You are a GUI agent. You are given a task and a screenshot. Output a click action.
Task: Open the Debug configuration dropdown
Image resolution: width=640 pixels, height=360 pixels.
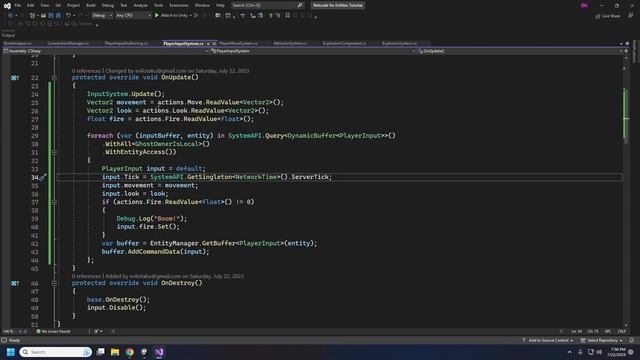pos(102,16)
